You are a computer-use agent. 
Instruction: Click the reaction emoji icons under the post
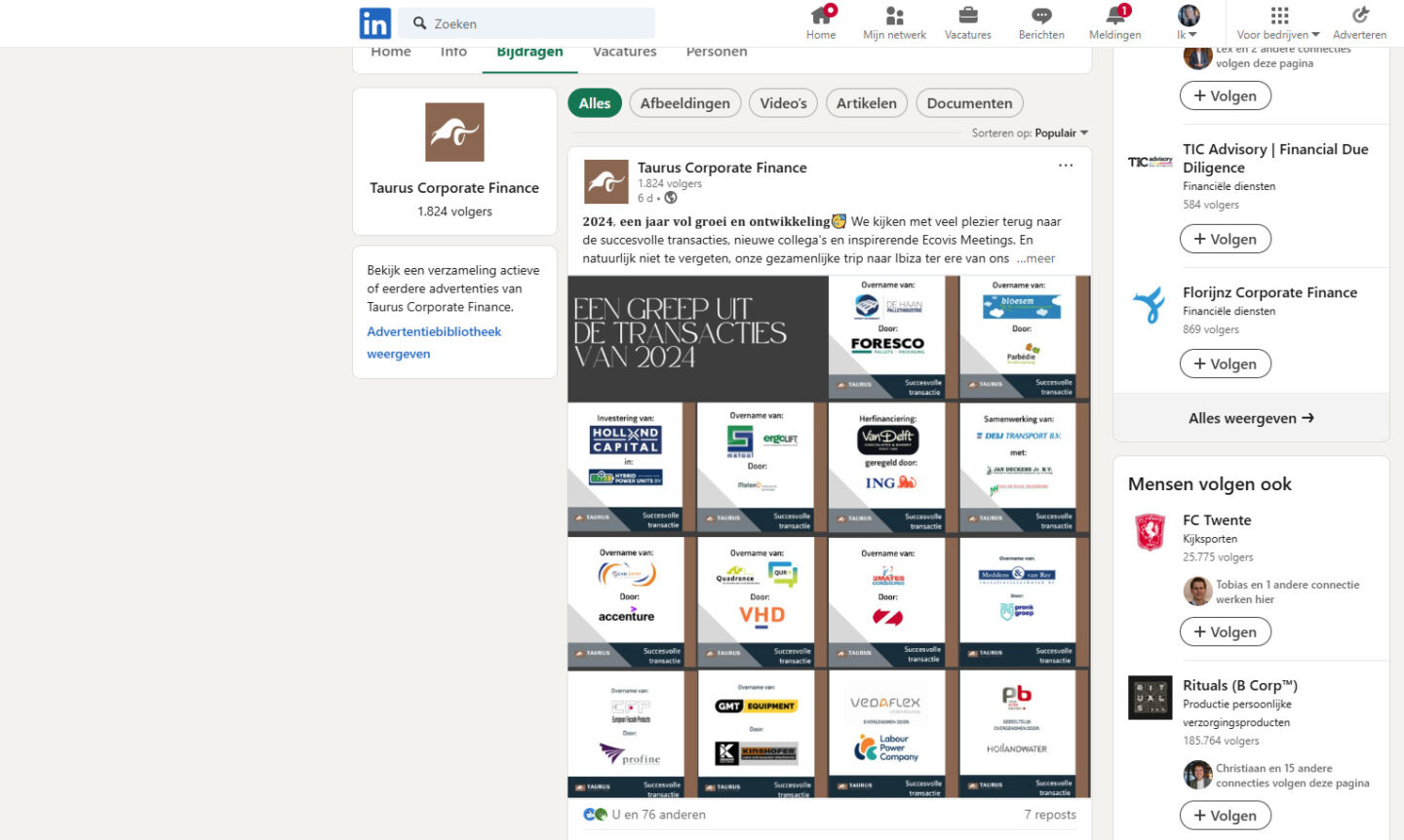coord(595,815)
